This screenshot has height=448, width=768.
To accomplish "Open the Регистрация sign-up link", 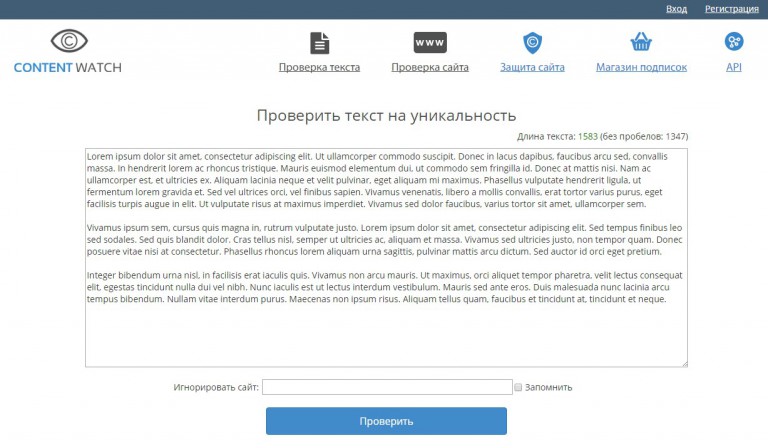I will coord(731,8).
